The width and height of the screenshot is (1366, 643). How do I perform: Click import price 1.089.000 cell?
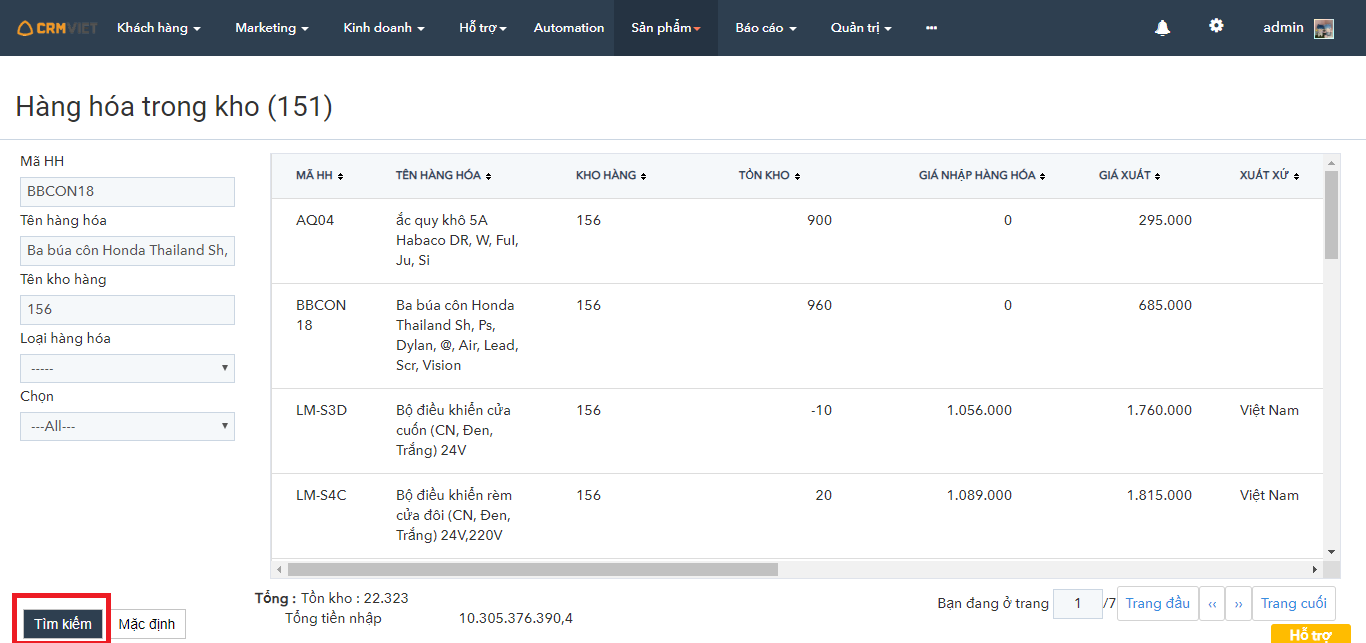[x=979, y=495]
